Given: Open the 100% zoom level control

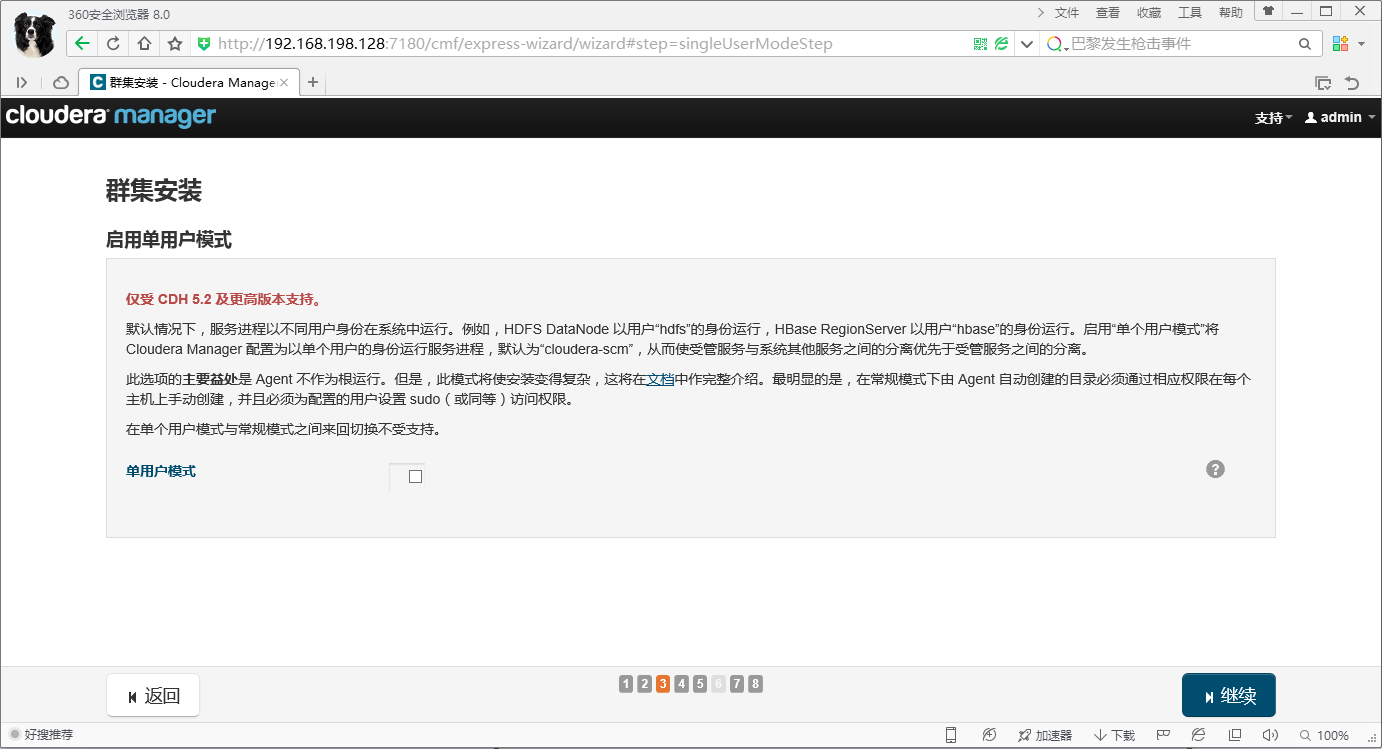Looking at the screenshot, I should (x=1324, y=735).
